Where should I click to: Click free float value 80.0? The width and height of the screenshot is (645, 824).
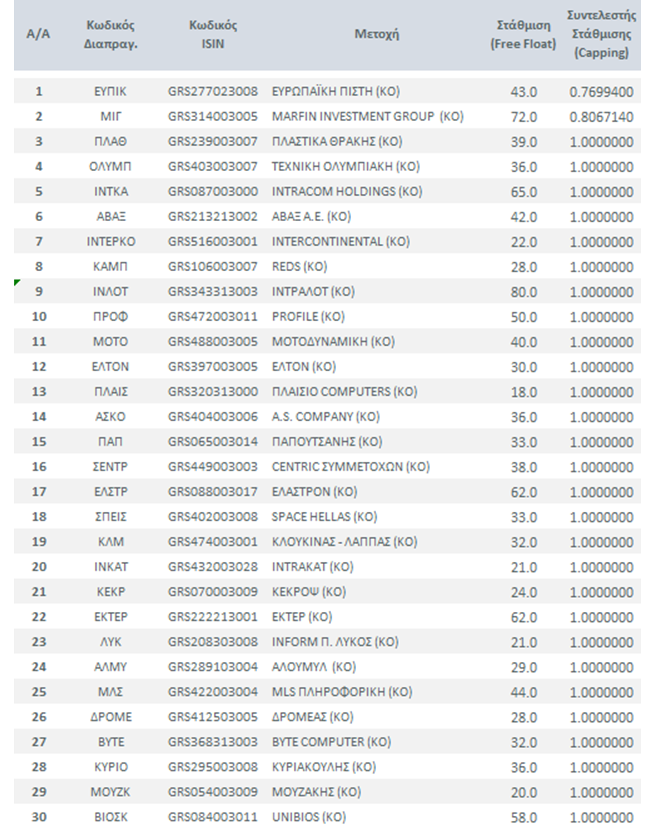(524, 292)
